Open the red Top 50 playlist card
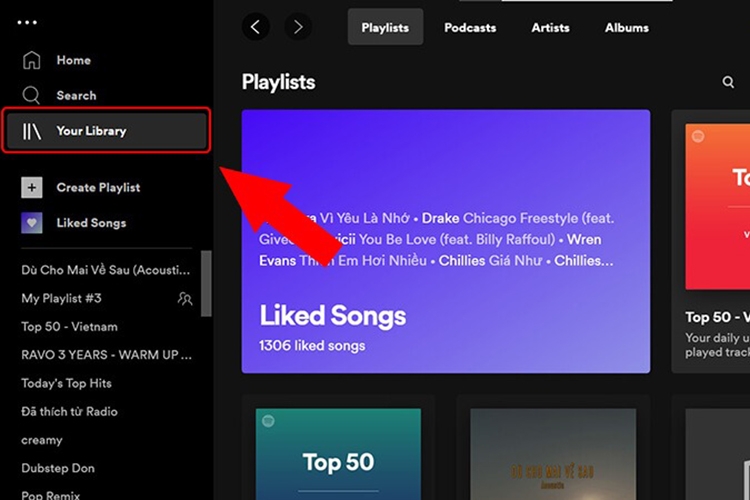The height and width of the screenshot is (500, 750). point(711,242)
